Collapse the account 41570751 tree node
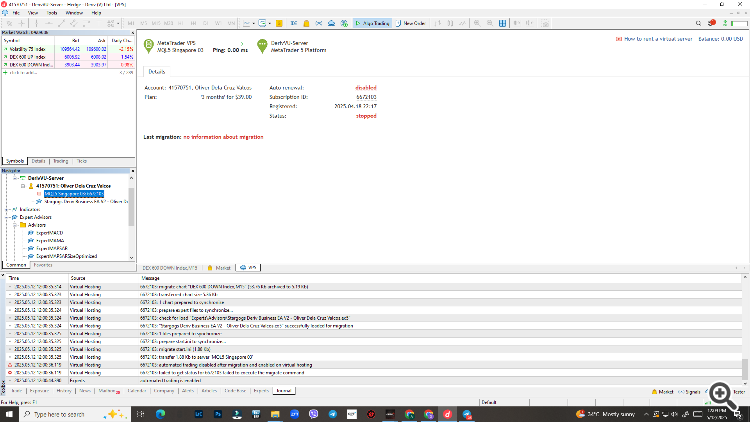 (23, 186)
